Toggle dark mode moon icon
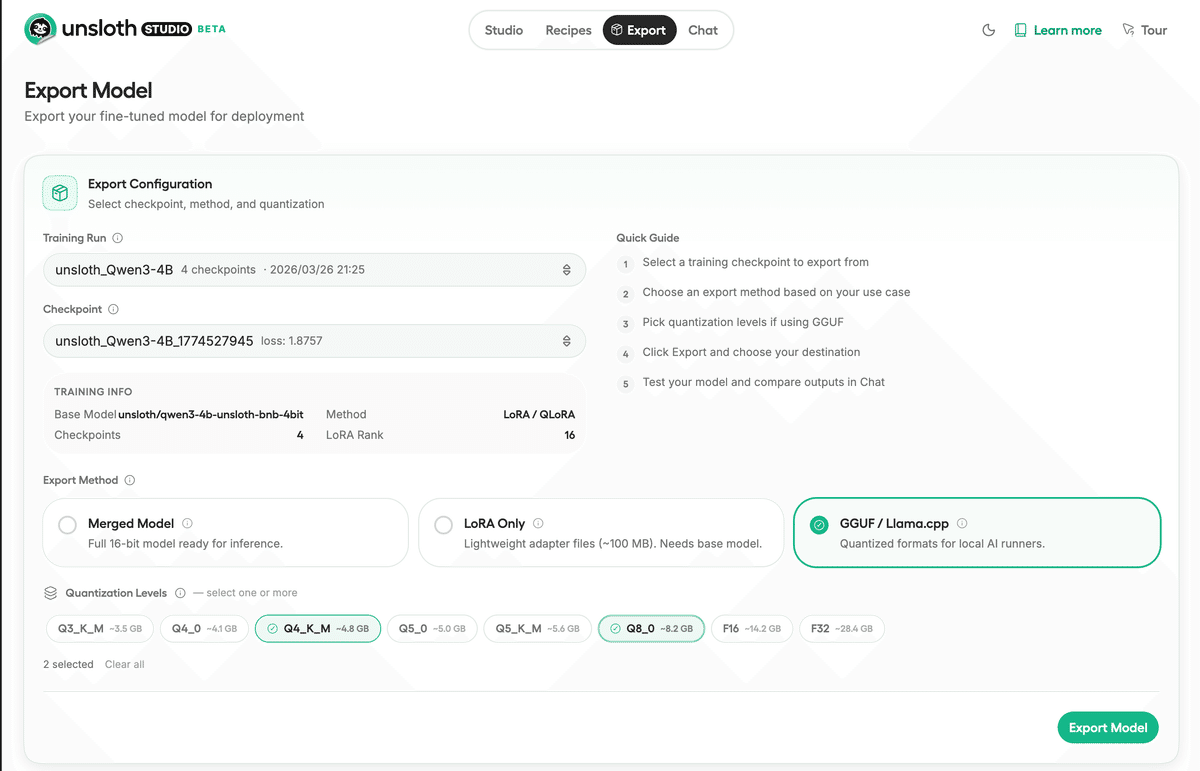 point(989,30)
